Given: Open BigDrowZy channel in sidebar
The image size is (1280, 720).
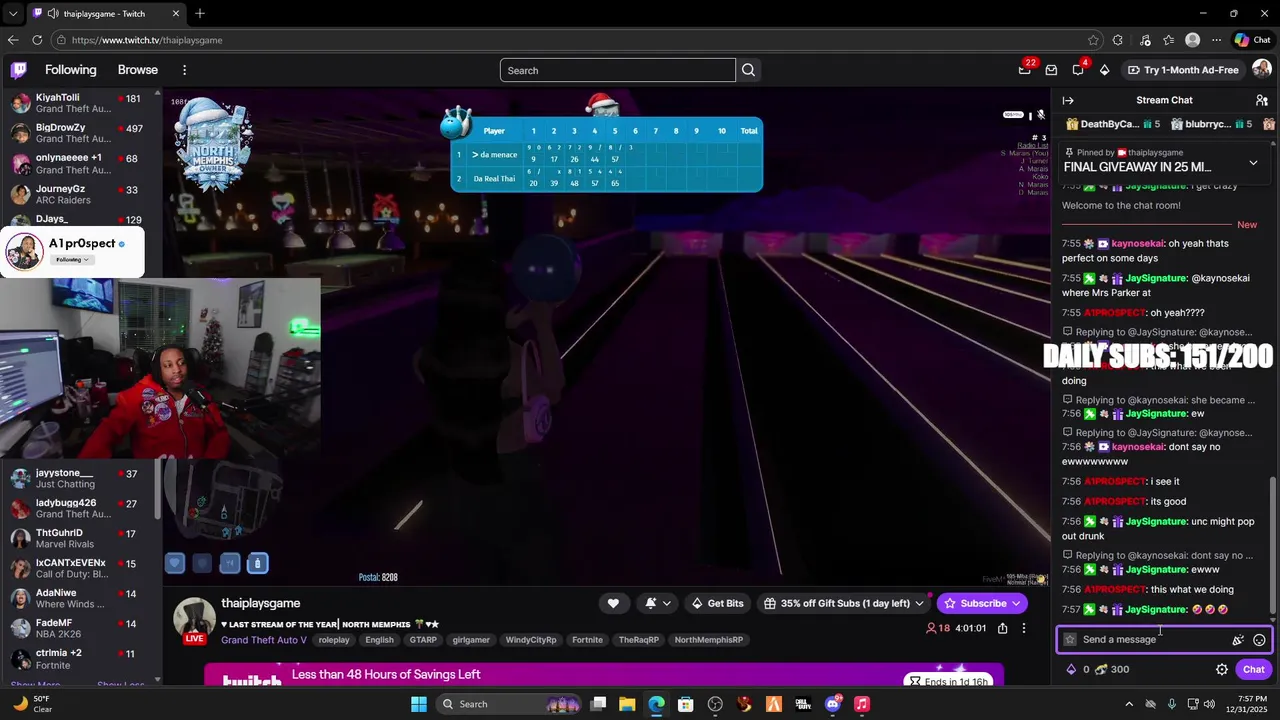Looking at the screenshot, I should [x=80, y=133].
